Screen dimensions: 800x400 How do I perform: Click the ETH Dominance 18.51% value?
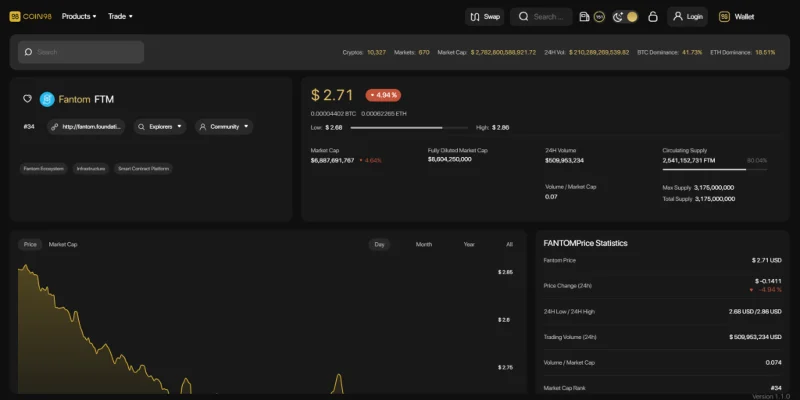pos(765,52)
